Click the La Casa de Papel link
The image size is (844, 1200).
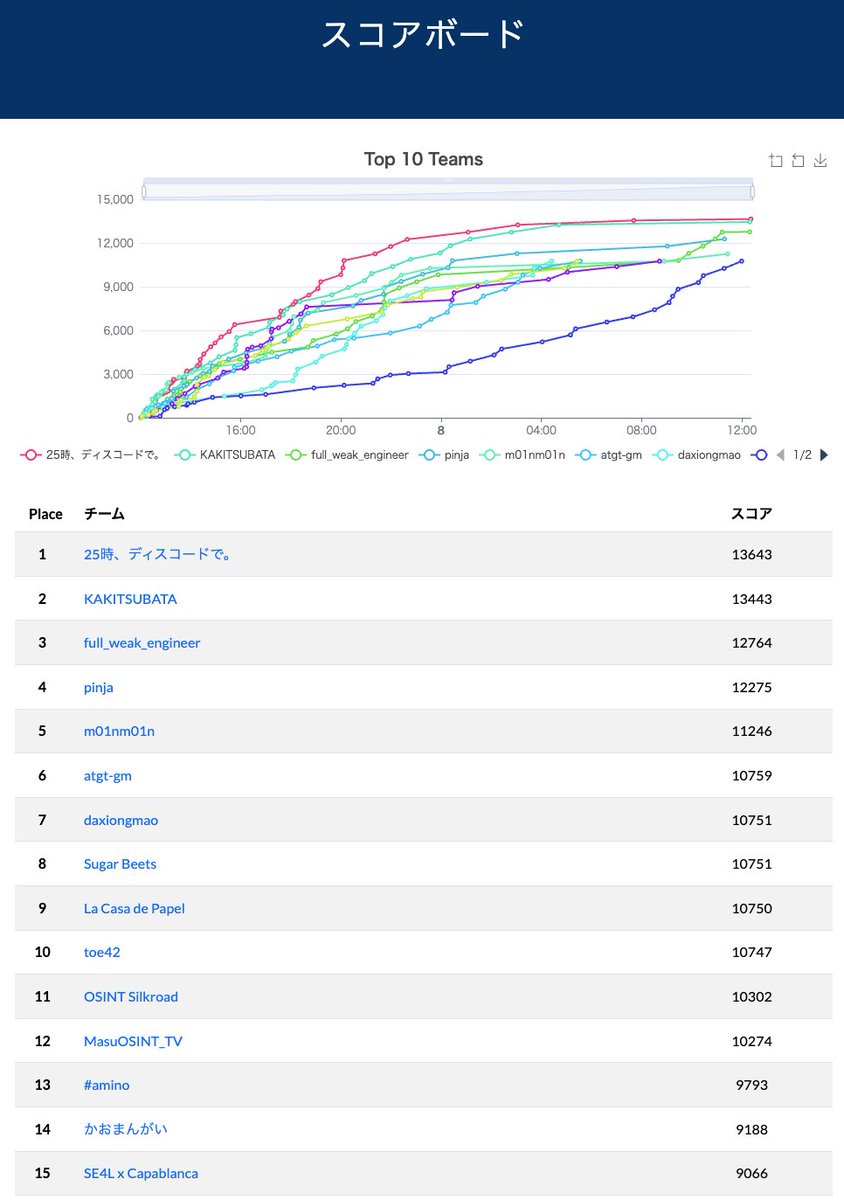[134, 908]
